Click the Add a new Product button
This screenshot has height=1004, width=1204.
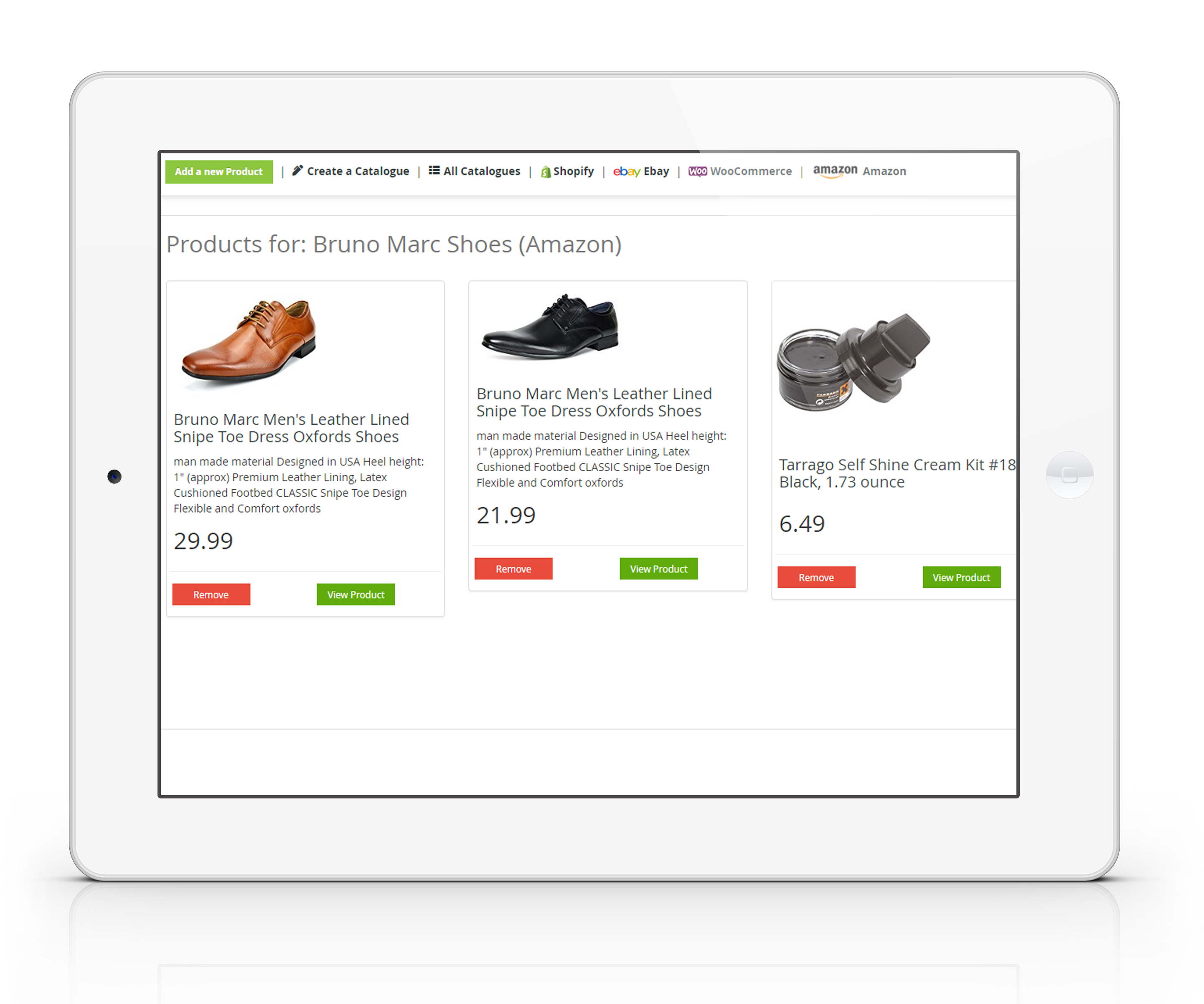coord(218,171)
